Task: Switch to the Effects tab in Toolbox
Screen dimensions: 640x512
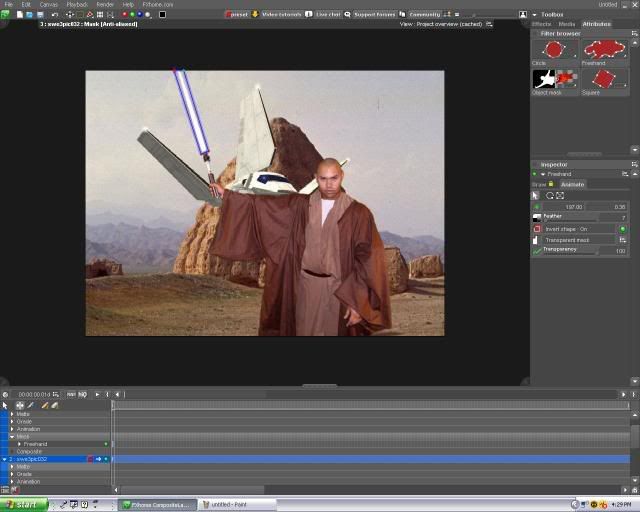Action: (542, 24)
